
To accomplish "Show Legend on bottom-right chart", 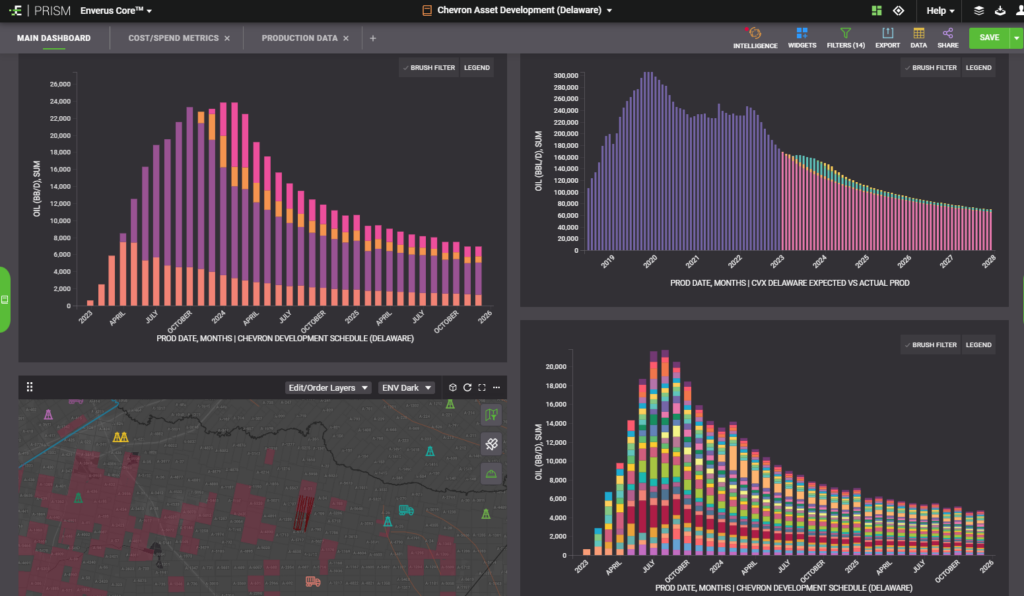I will [978, 345].
